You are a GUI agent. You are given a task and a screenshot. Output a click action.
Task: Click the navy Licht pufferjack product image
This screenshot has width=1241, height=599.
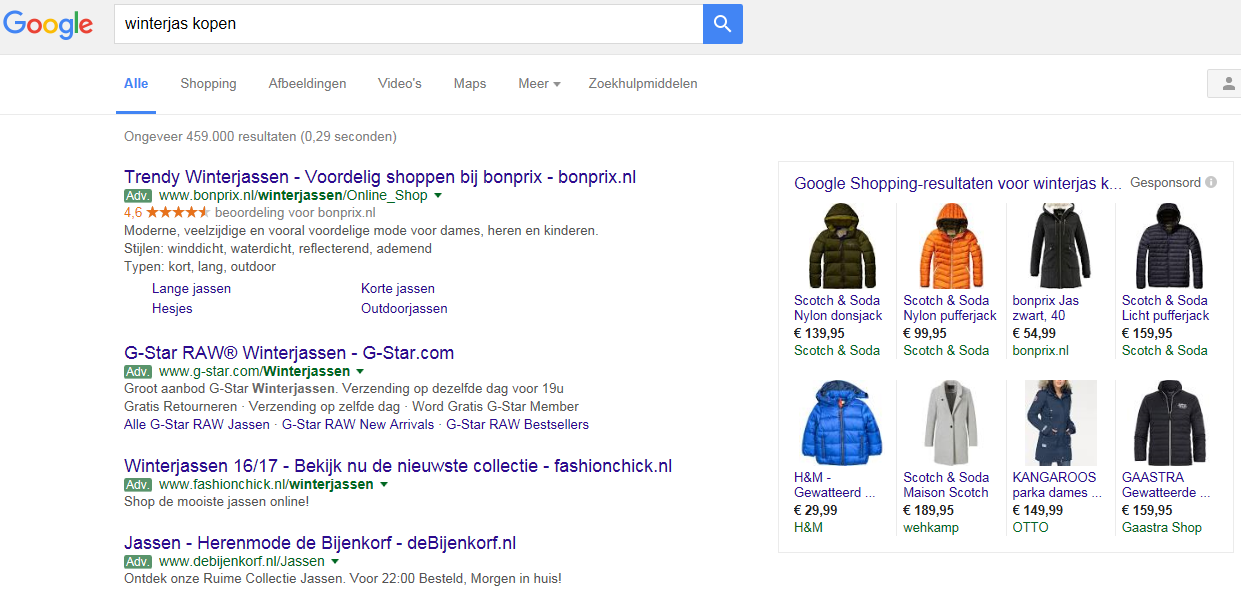[x=1168, y=246]
